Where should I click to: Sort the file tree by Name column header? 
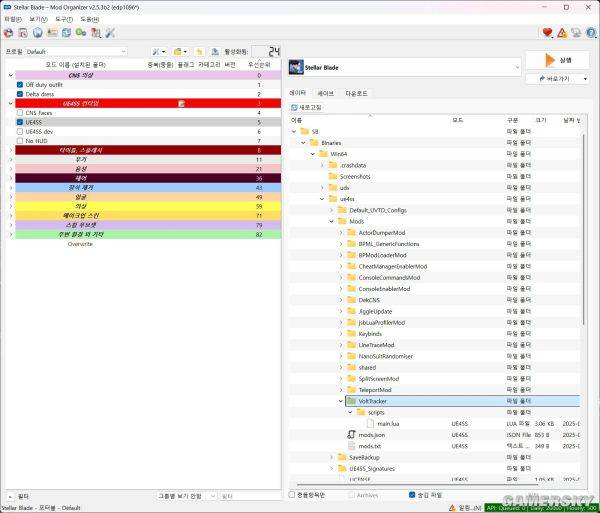(370, 120)
